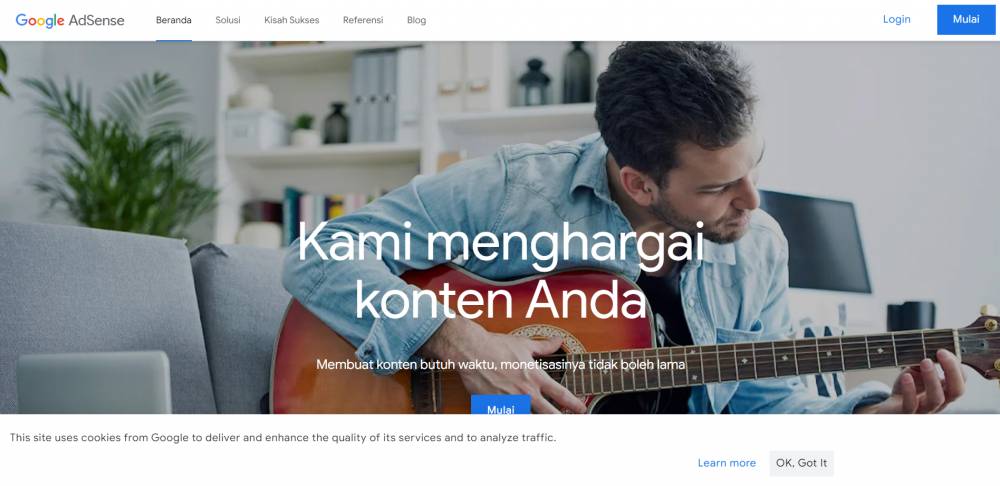Click the headline "Kami menghargai konten Anda"
The image size is (1000, 486).
point(501,270)
